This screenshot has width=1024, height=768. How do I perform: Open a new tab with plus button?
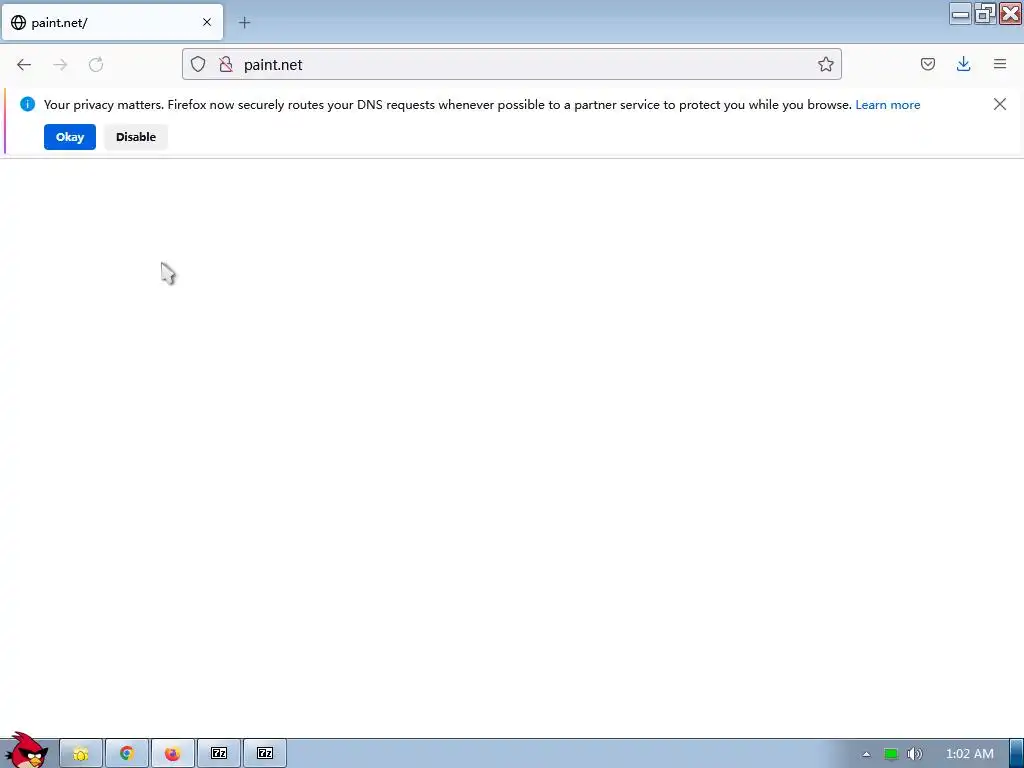click(244, 23)
